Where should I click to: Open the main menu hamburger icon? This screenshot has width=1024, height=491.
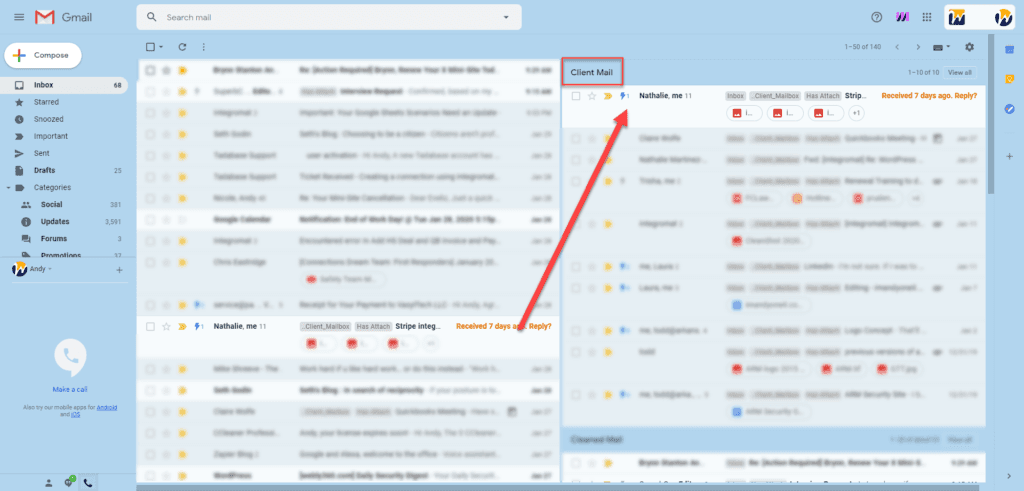[x=19, y=18]
